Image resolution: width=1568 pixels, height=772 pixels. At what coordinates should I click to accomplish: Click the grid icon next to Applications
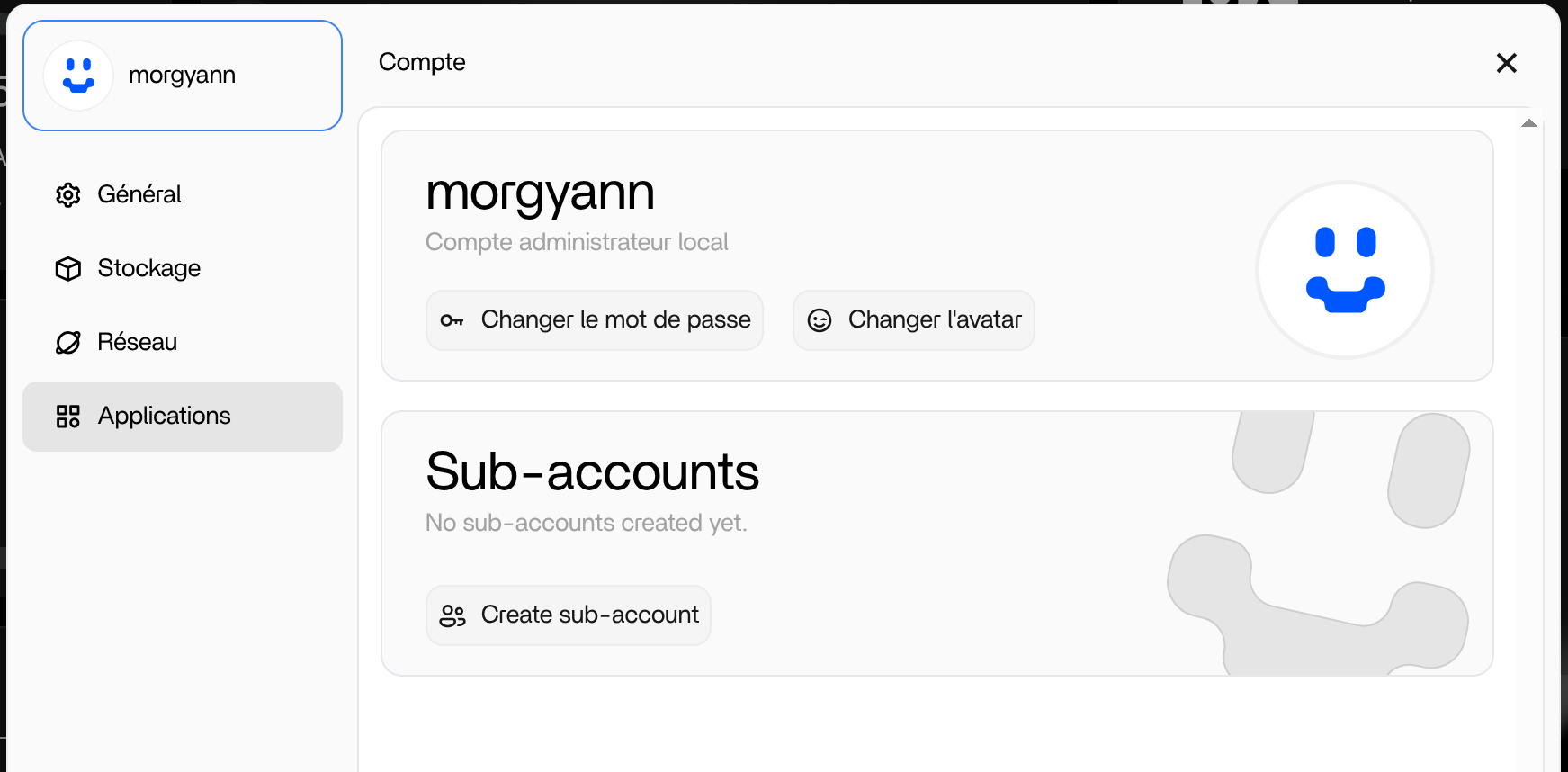pyautogui.click(x=68, y=417)
